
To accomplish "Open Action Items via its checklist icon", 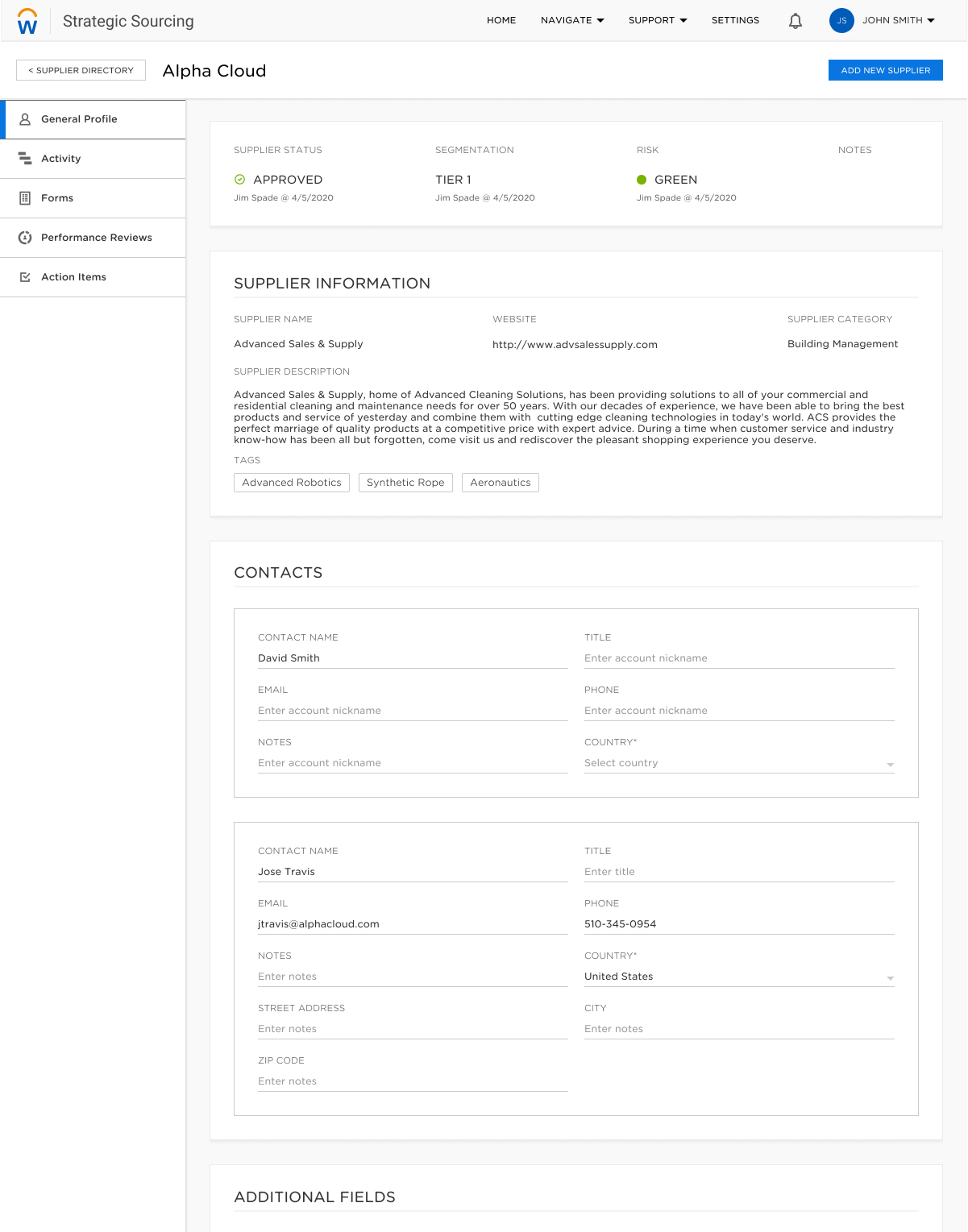I will (25, 276).
